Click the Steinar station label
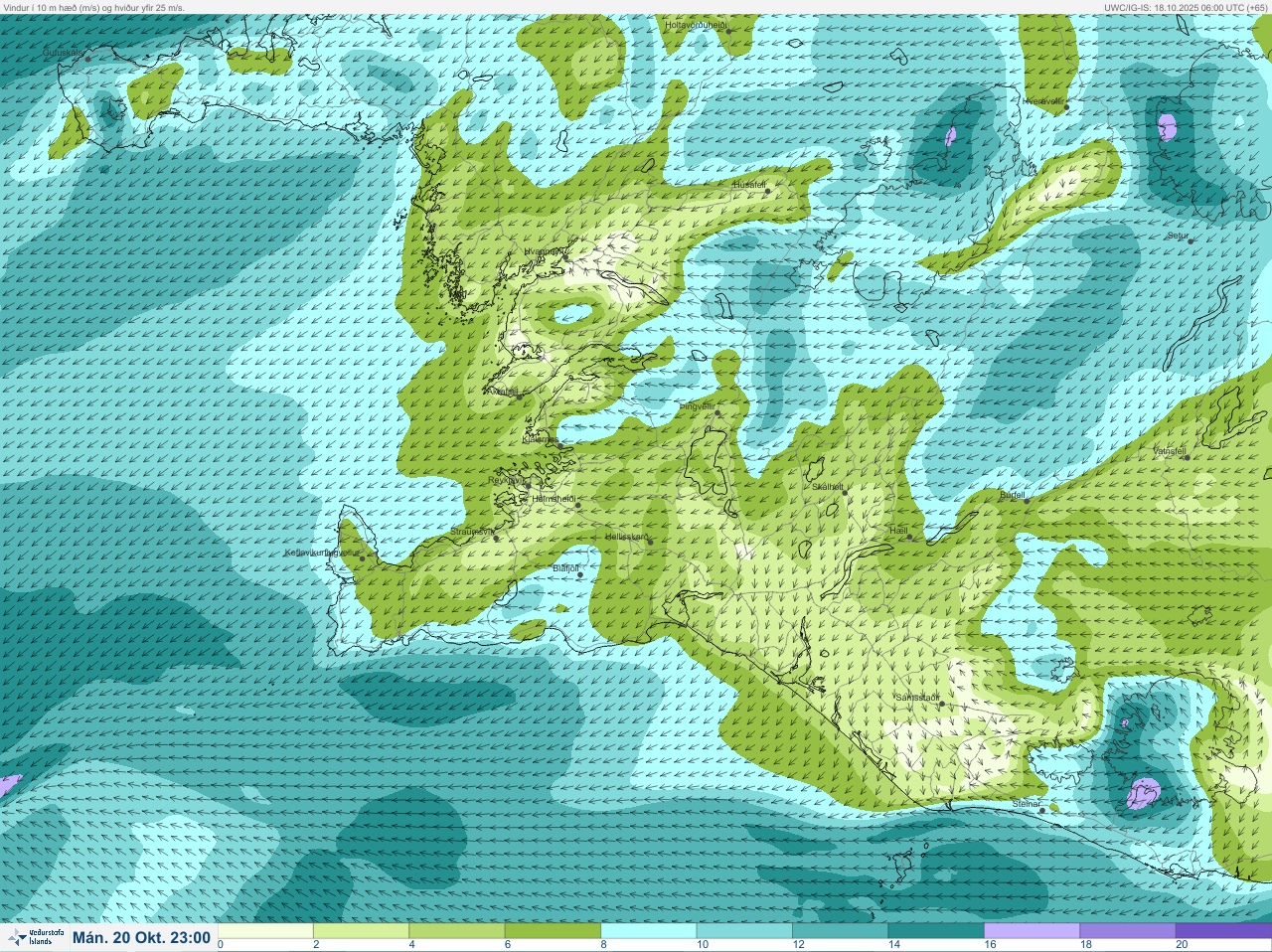 pyautogui.click(x=1026, y=803)
